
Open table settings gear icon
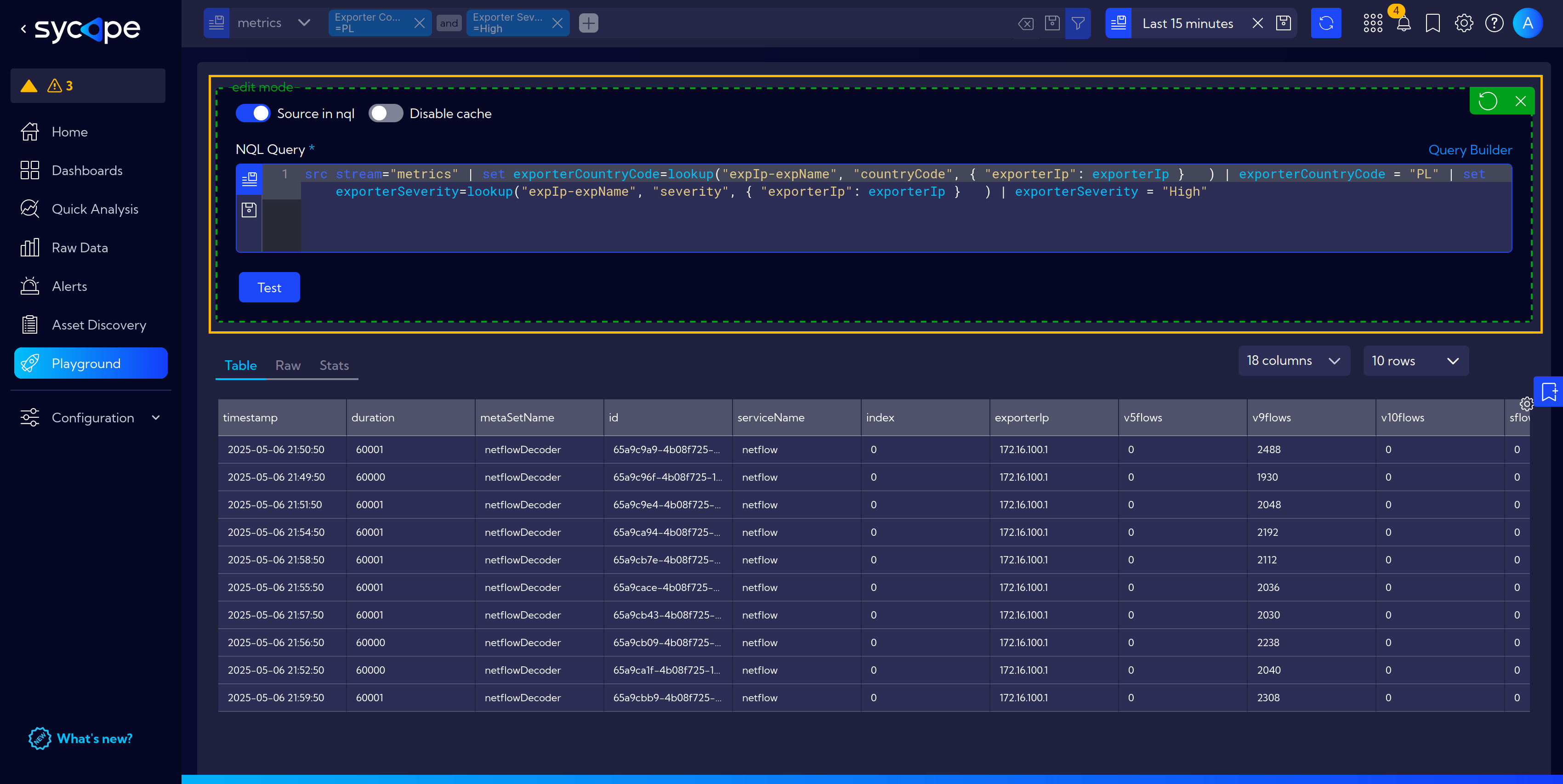tap(1526, 403)
